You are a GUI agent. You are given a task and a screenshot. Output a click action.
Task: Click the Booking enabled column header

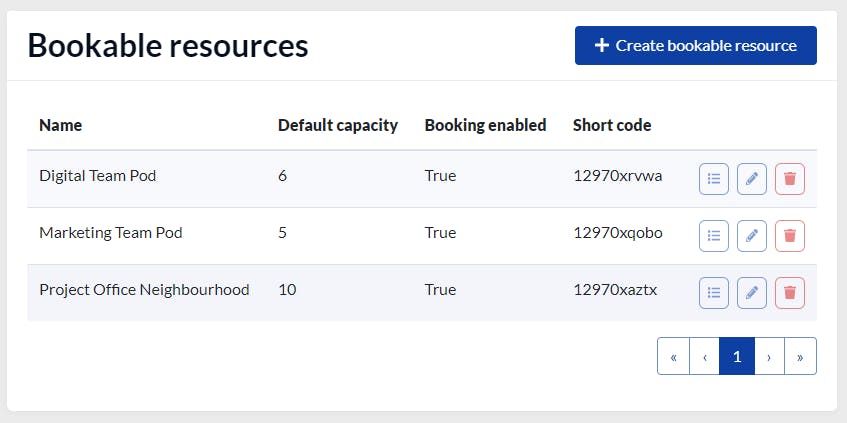485,126
